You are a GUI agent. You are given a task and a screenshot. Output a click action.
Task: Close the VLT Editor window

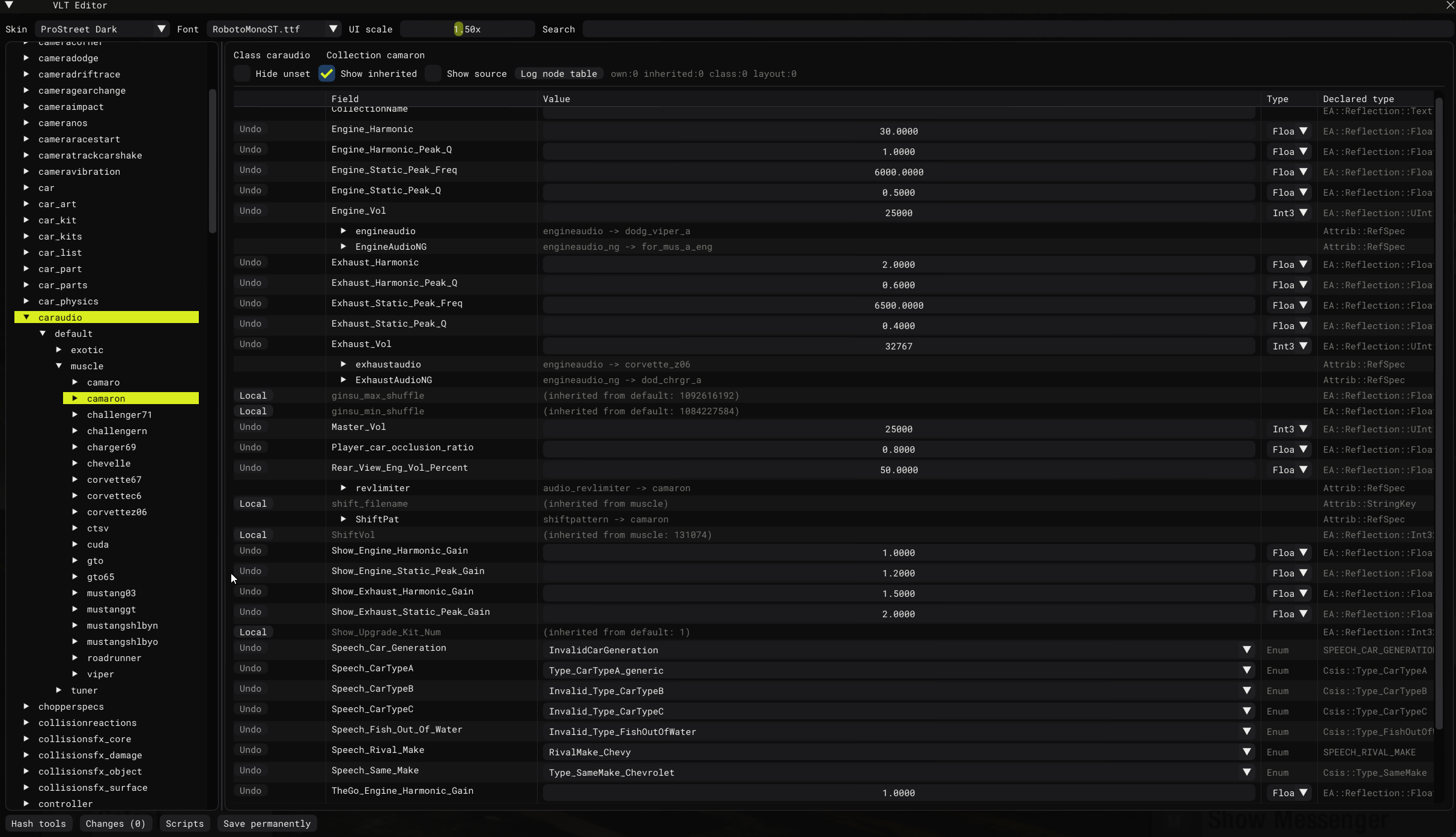coord(1449,5)
